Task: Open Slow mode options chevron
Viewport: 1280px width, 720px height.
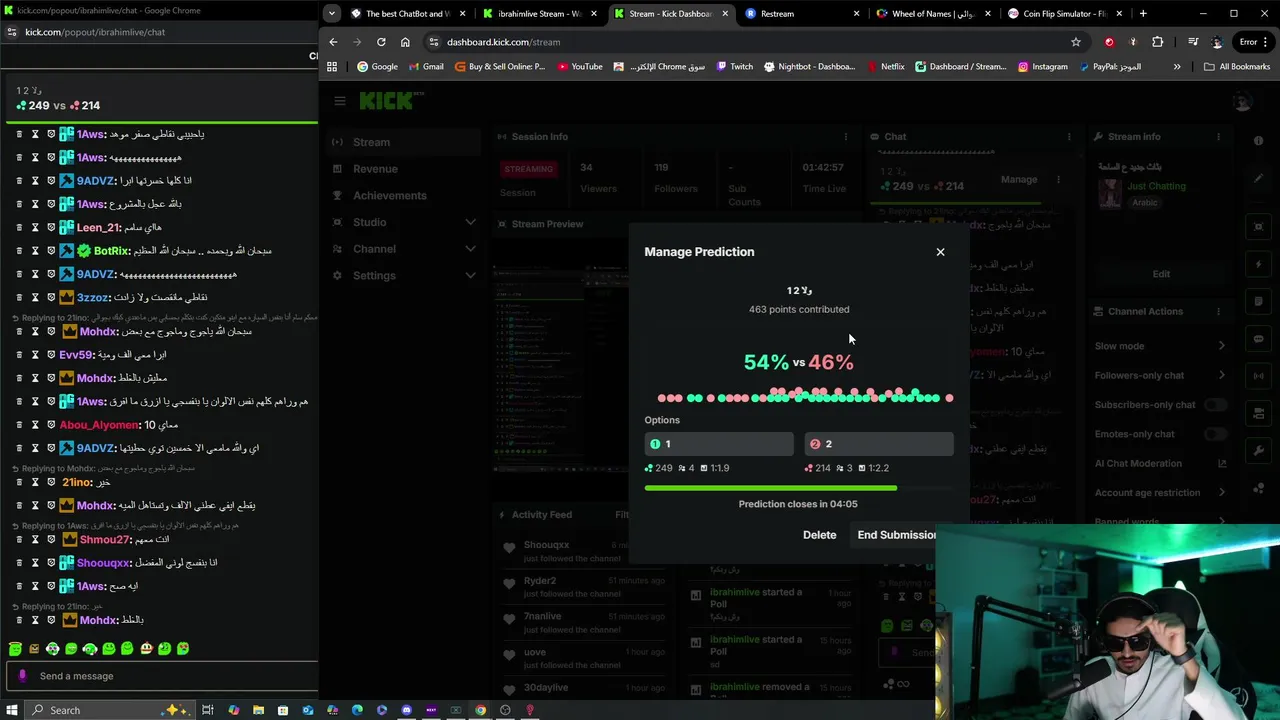Action: (1221, 346)
